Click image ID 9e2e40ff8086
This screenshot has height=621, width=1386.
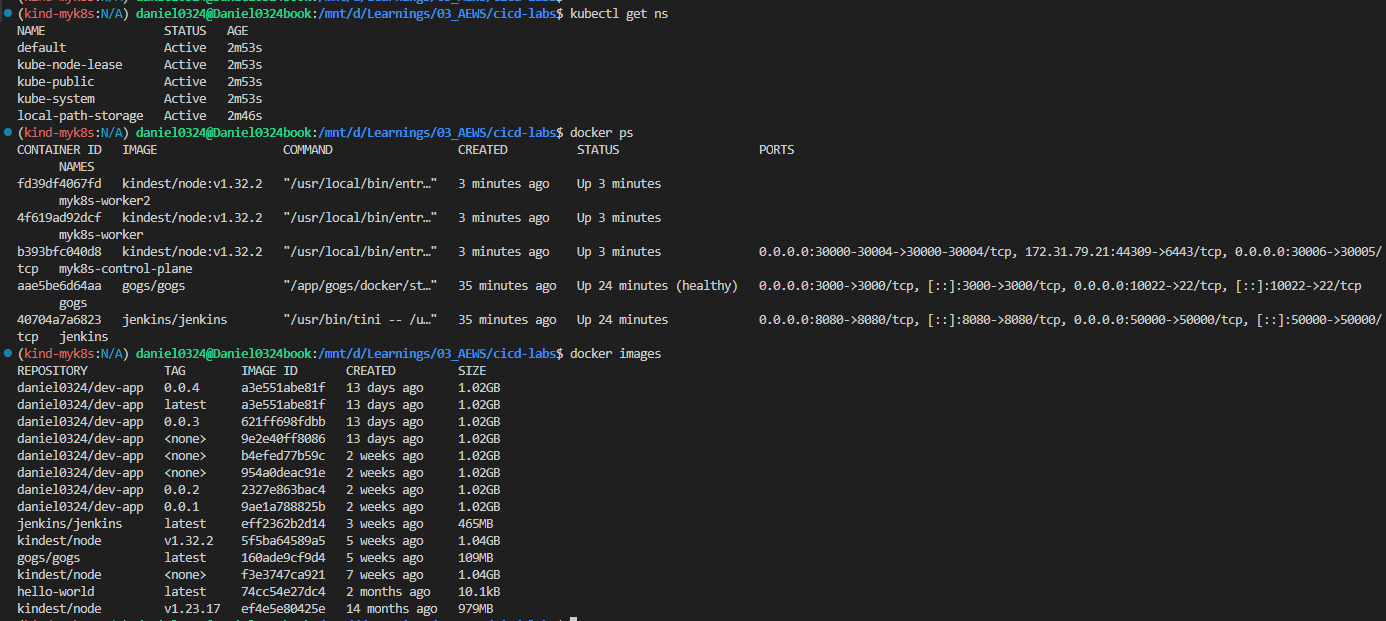point(283,439)
